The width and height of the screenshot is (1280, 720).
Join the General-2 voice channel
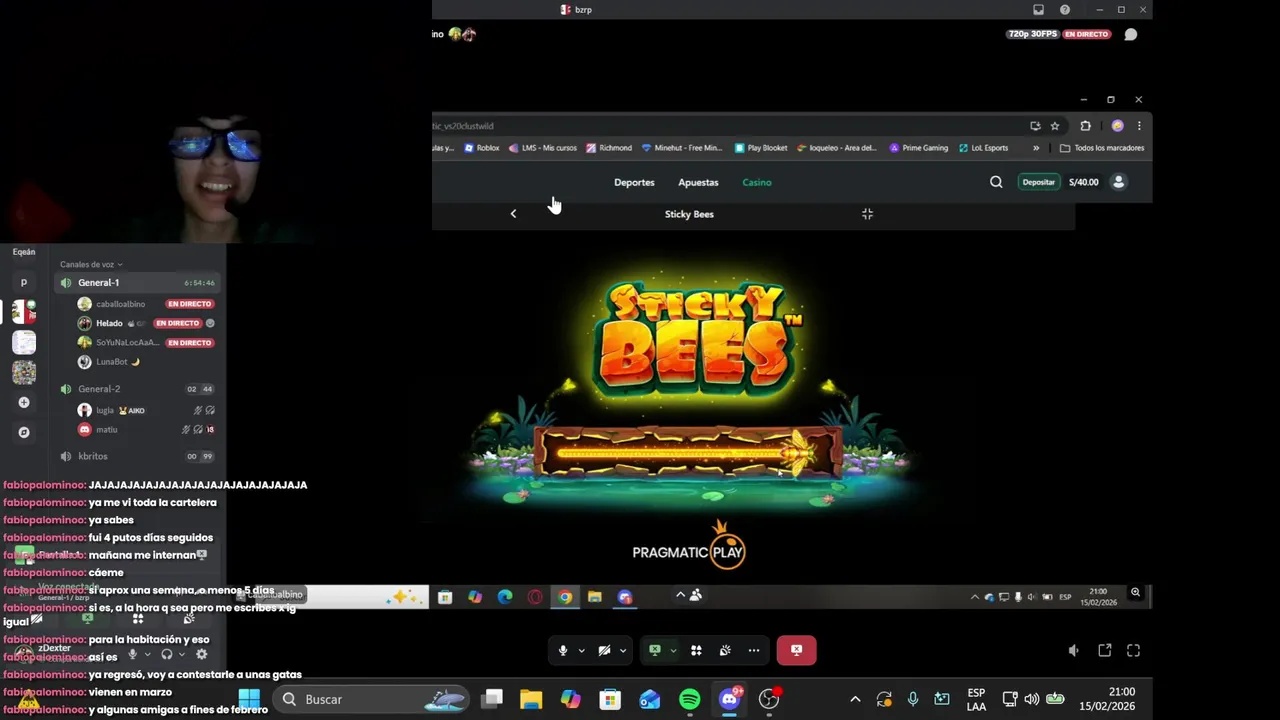(x=138, y=389)
